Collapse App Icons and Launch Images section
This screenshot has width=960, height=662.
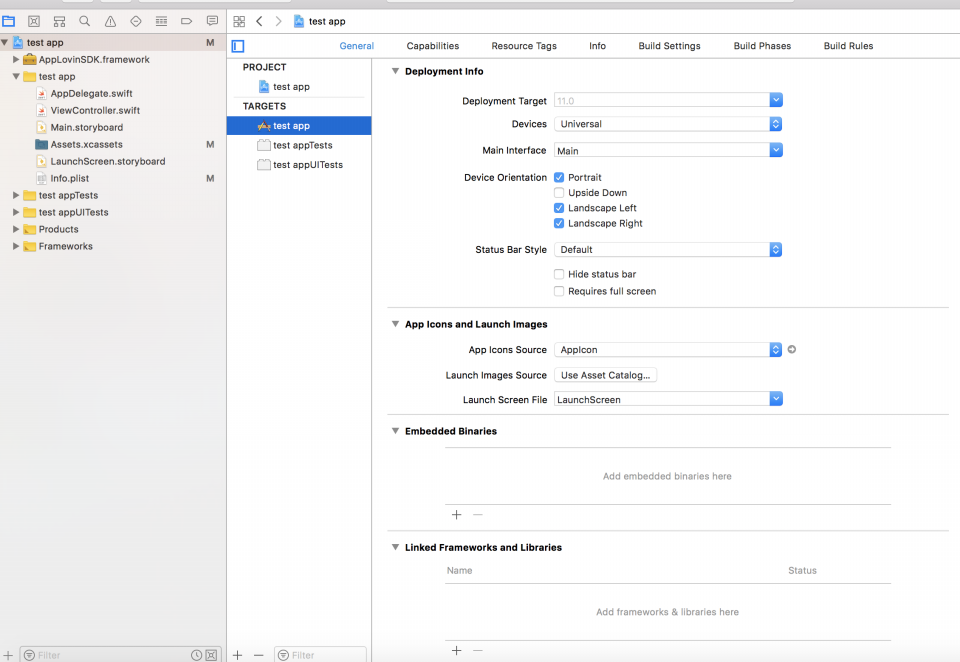(396, 324)
